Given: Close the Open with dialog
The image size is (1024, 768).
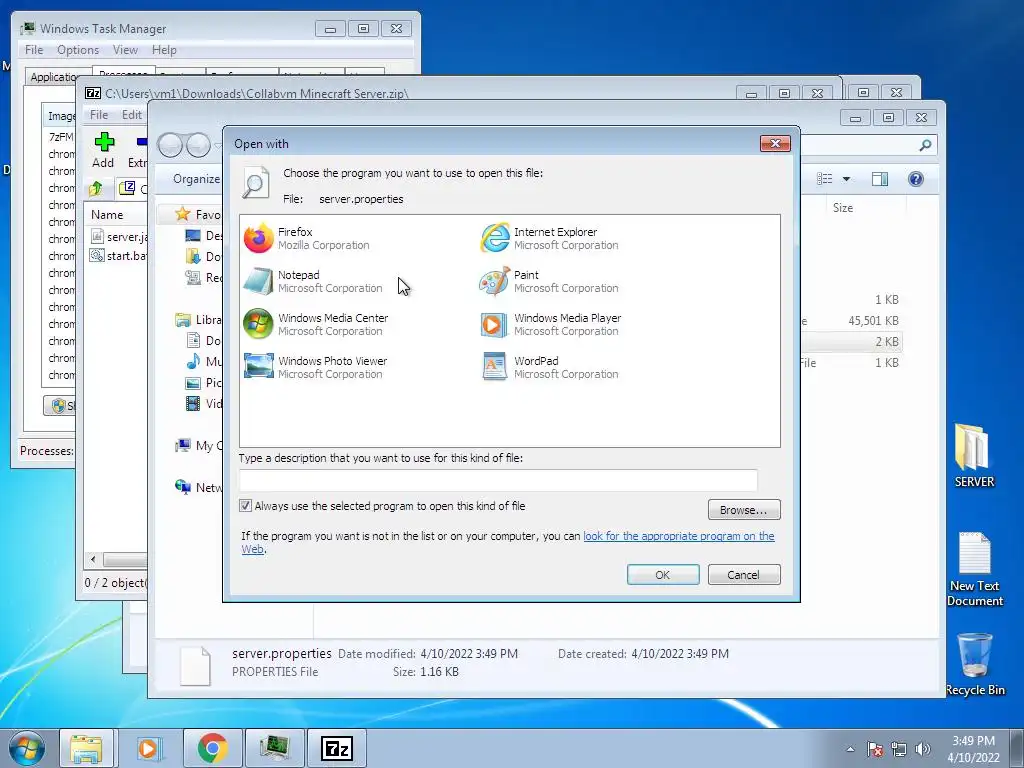Looking at the screenshot, I should click(x=775, y=143).
